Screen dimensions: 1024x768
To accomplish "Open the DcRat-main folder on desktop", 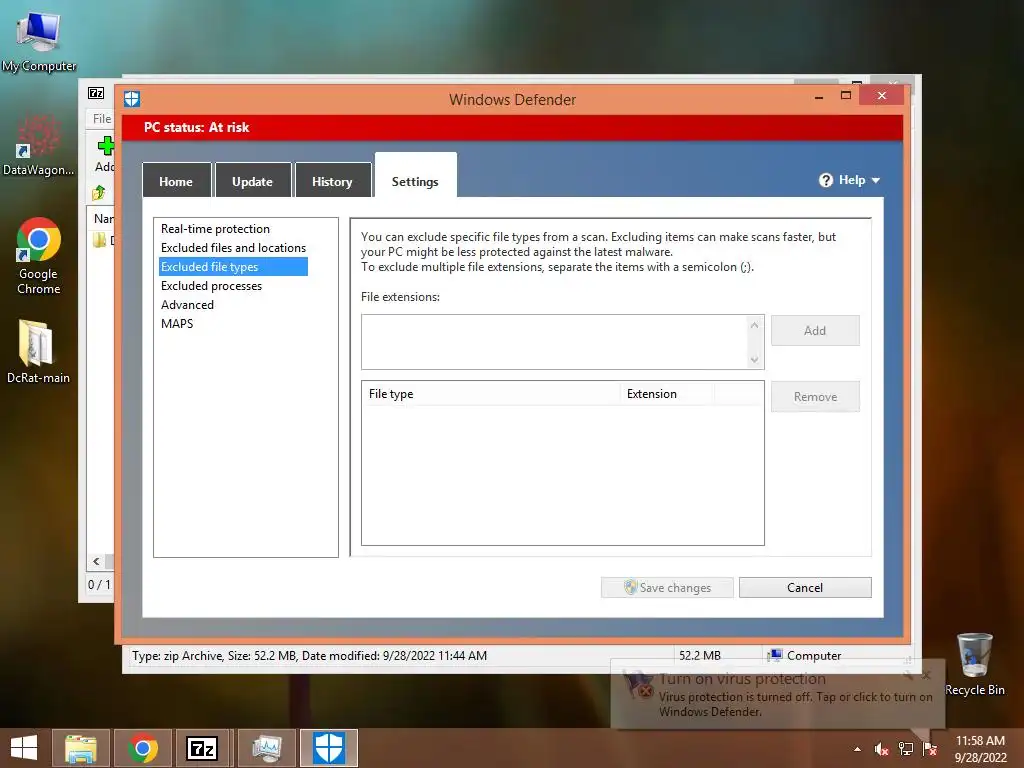I will tap(38, 351).
